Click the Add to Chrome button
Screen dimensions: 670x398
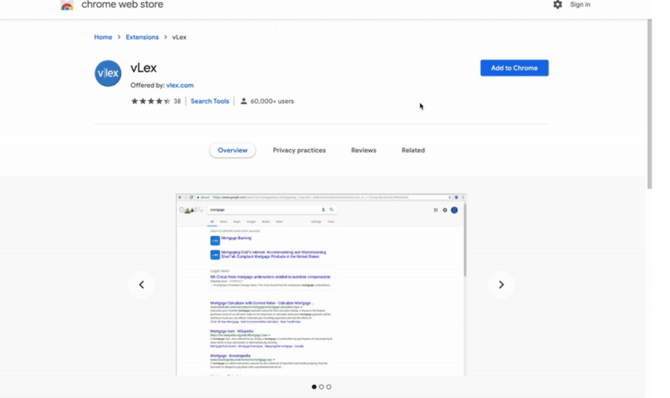pyautogui.click(x=514, y=68)
